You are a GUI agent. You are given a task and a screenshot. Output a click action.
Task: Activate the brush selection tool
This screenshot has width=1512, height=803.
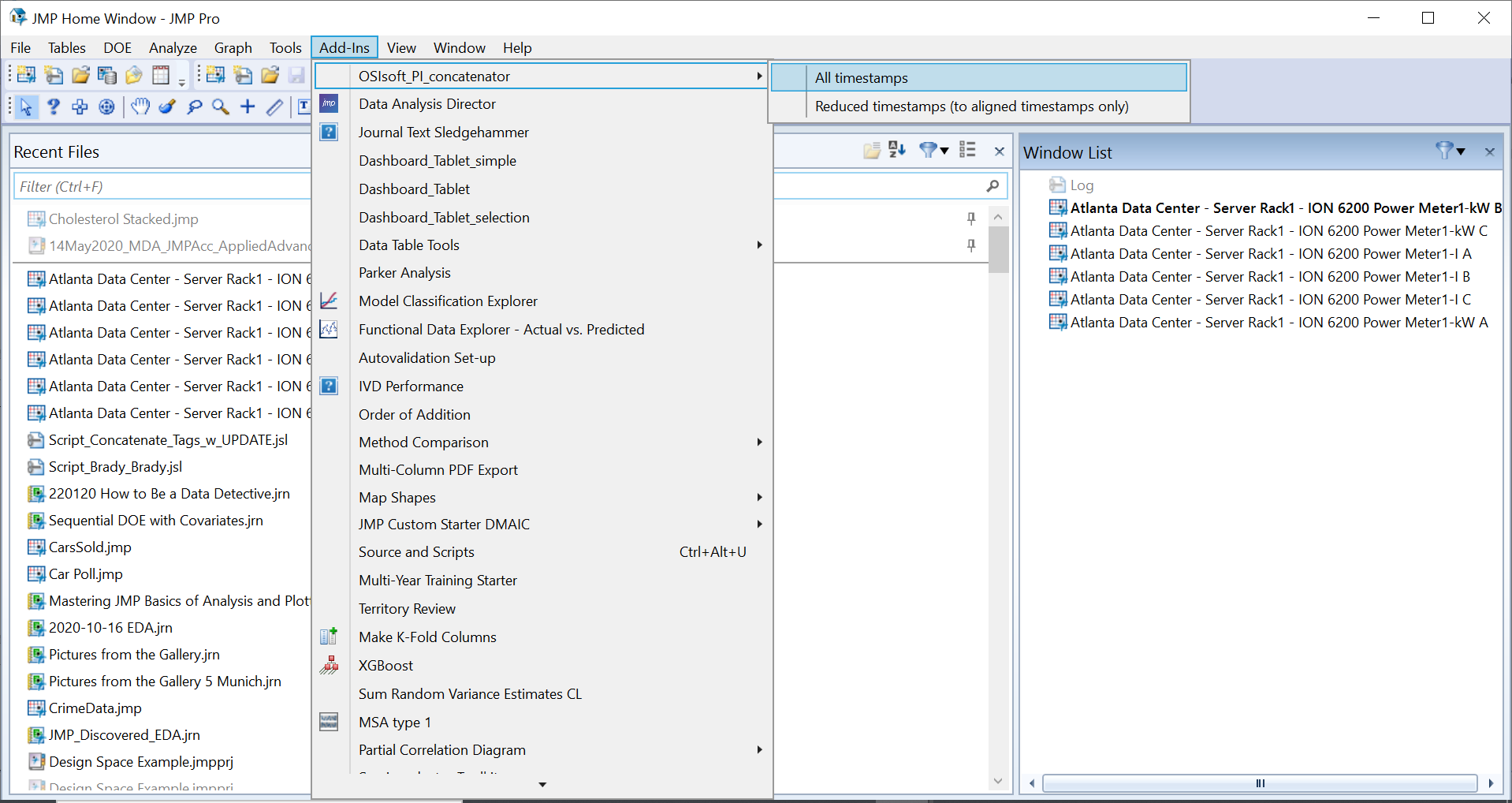[166, 106]
